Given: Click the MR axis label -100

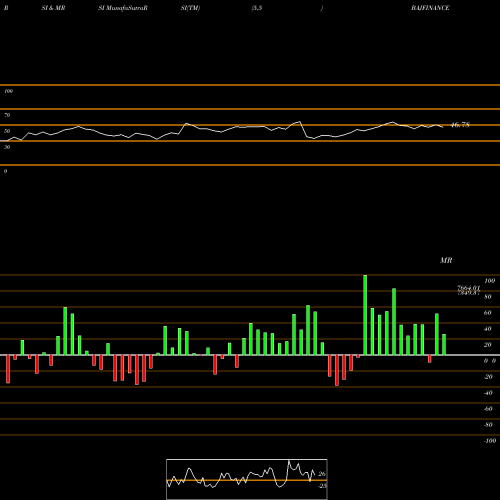Looking at the screenshot, I should tap(490, 441).
